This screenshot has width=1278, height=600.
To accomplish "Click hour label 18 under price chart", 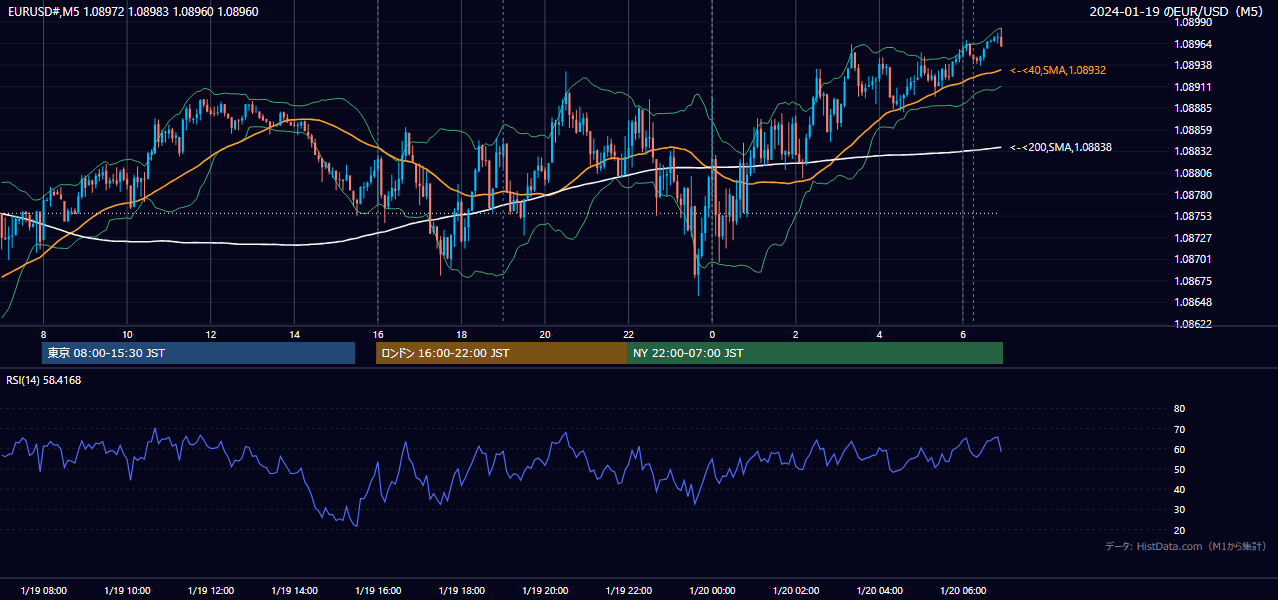I will [x=461, y=334].
